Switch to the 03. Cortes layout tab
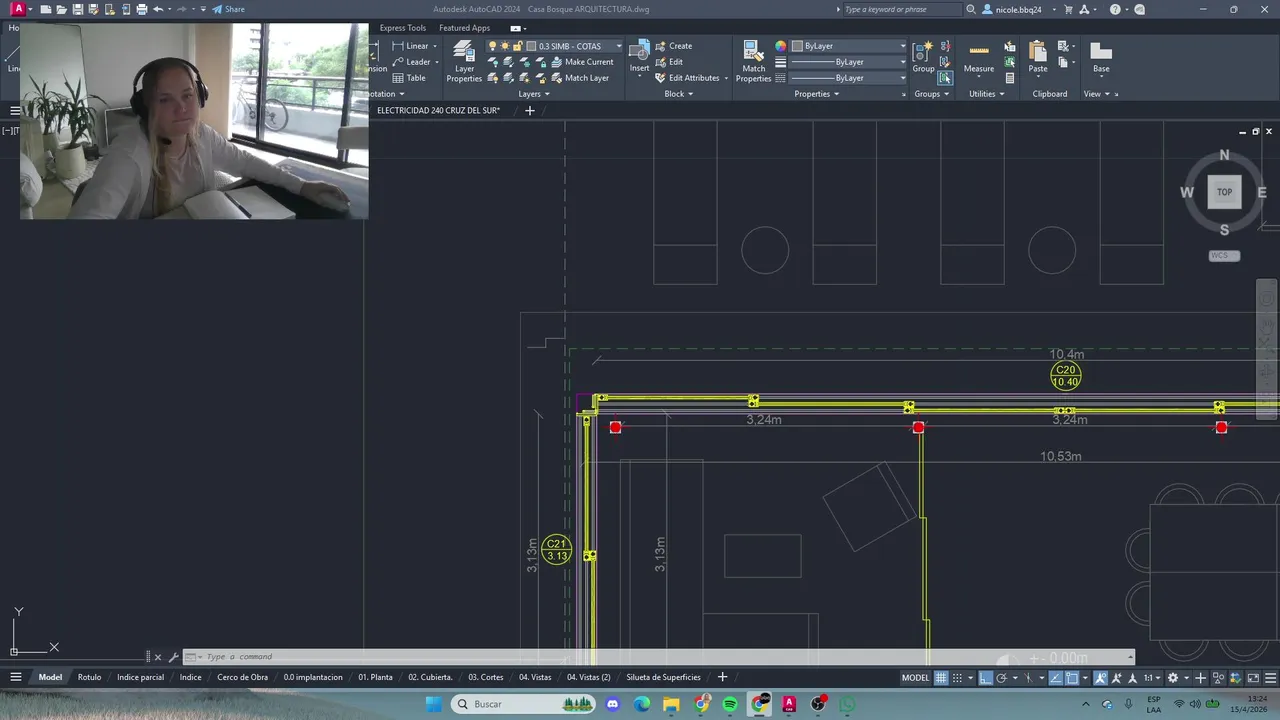The width and height of the screenshot is (1280, 720). click(x=485, y=677)
